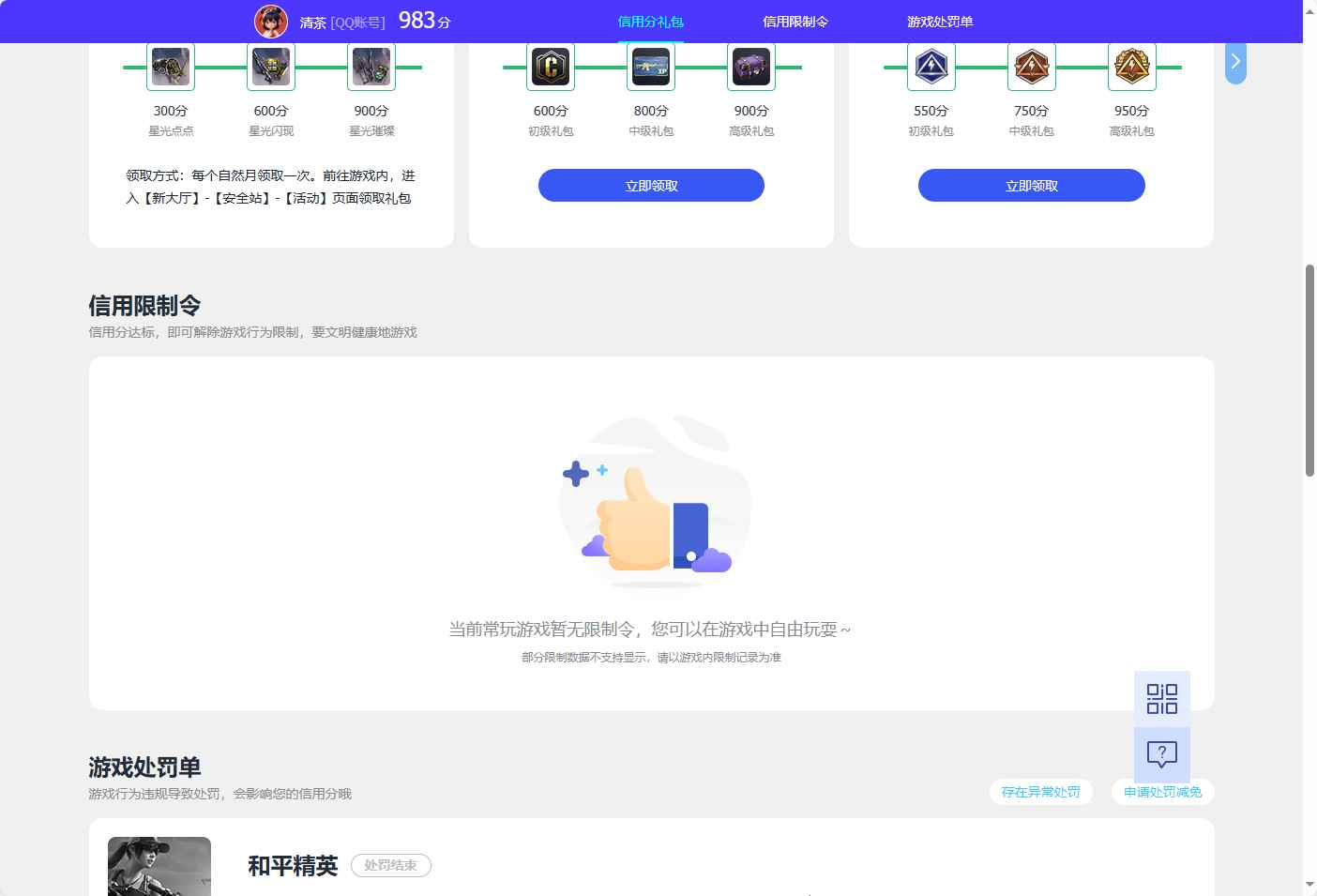Select the 900分 高级礼包 supply icon
The image size is (1317, 896).
point(750,66)
